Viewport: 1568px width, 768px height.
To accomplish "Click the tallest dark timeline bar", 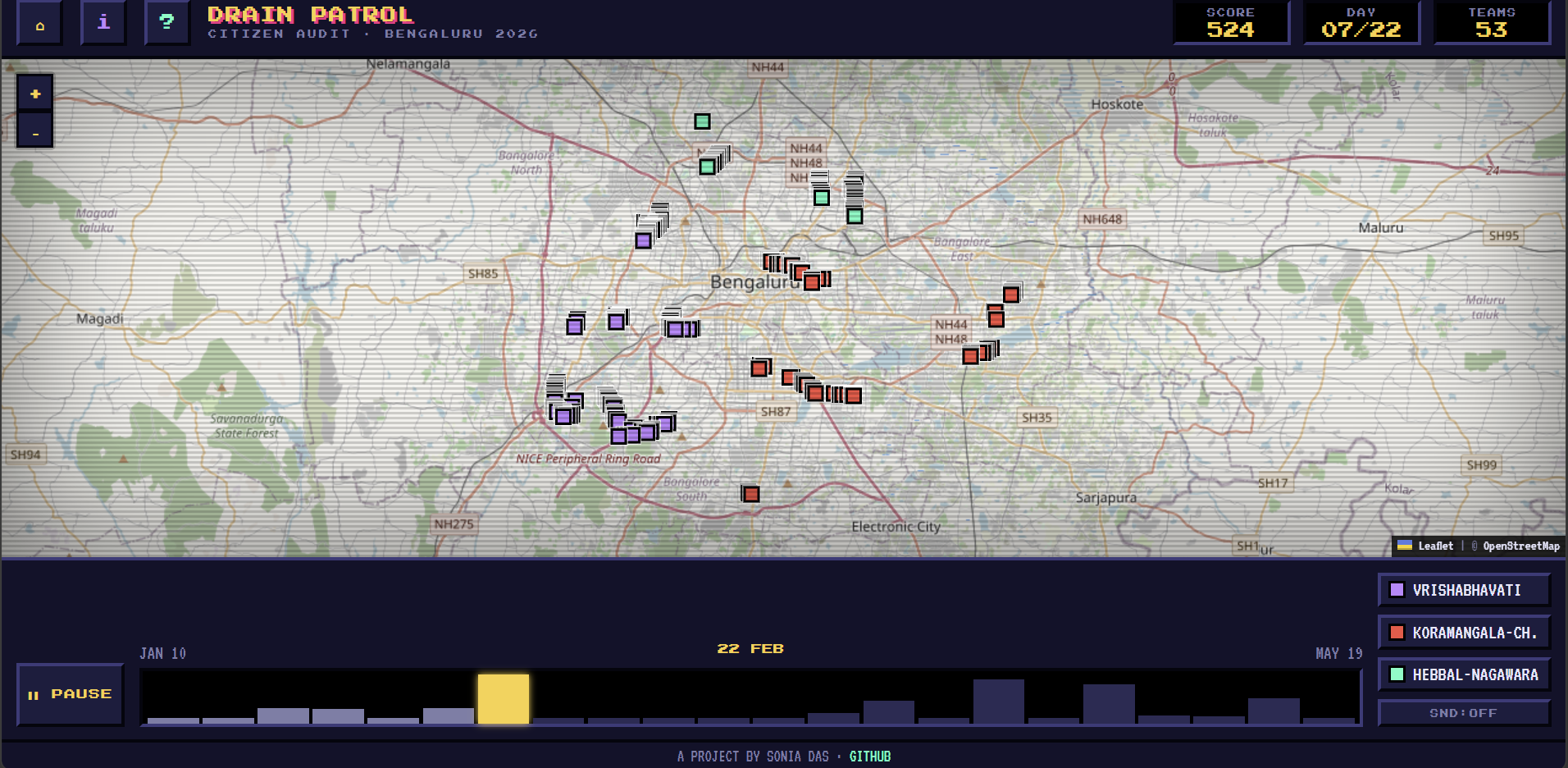I will (x=999, y=702).
